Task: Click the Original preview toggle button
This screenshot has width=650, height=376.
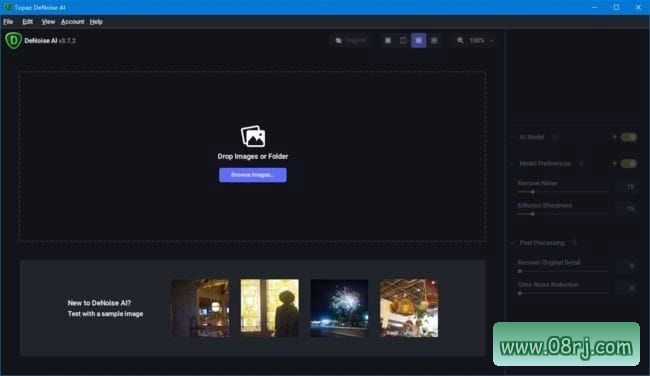Action: (351, 41)
